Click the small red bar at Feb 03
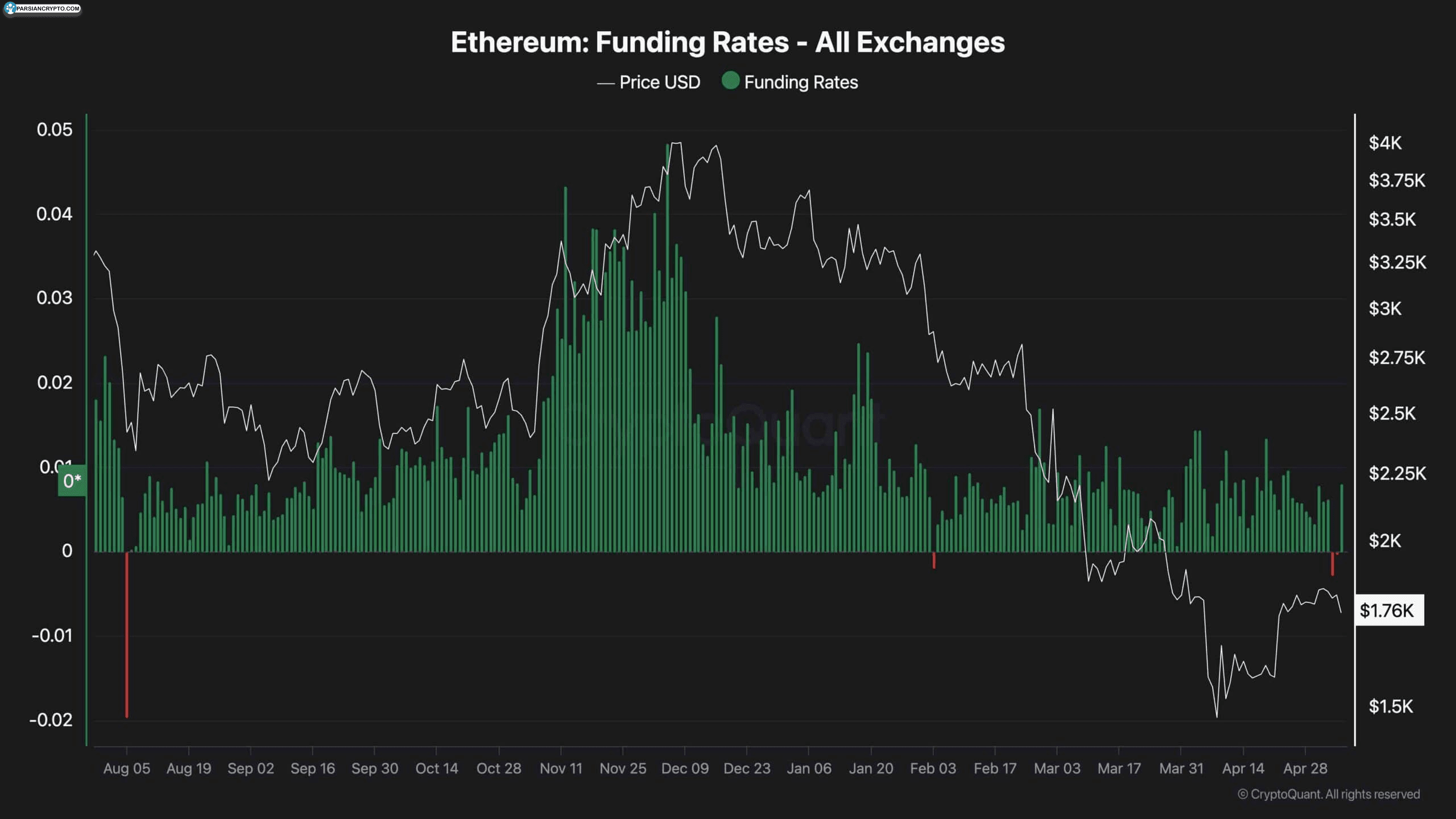Viewport: 1456px width, 819px height. (934, 560)
